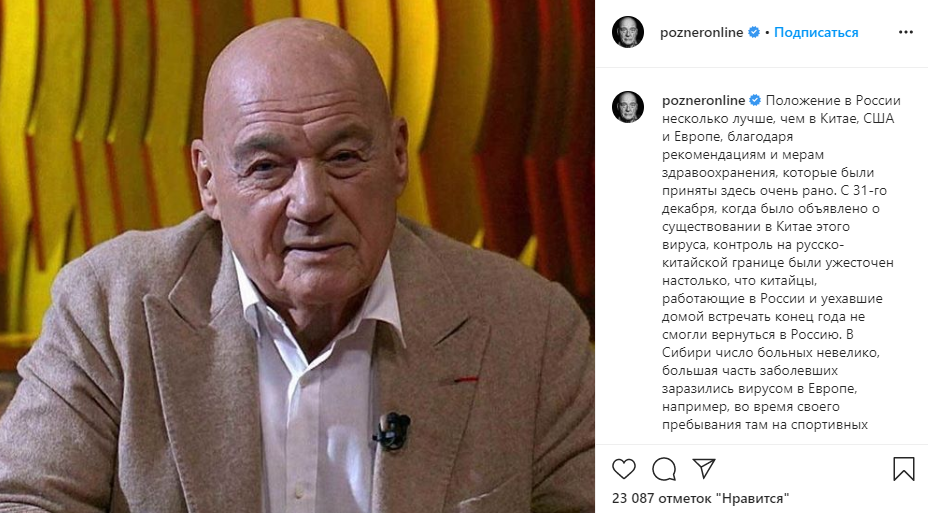The height and width of the screenshot is (513, 928).
Task: Click the caption line mentioning "Сибири число больных"
Action: click(x=771, y=353)
